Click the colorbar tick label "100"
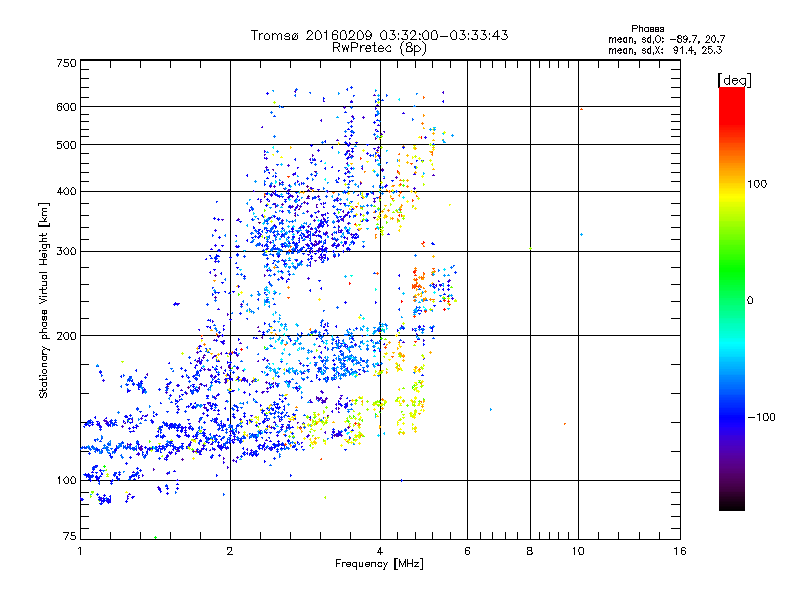800x600 pixels. click(757, 184)
